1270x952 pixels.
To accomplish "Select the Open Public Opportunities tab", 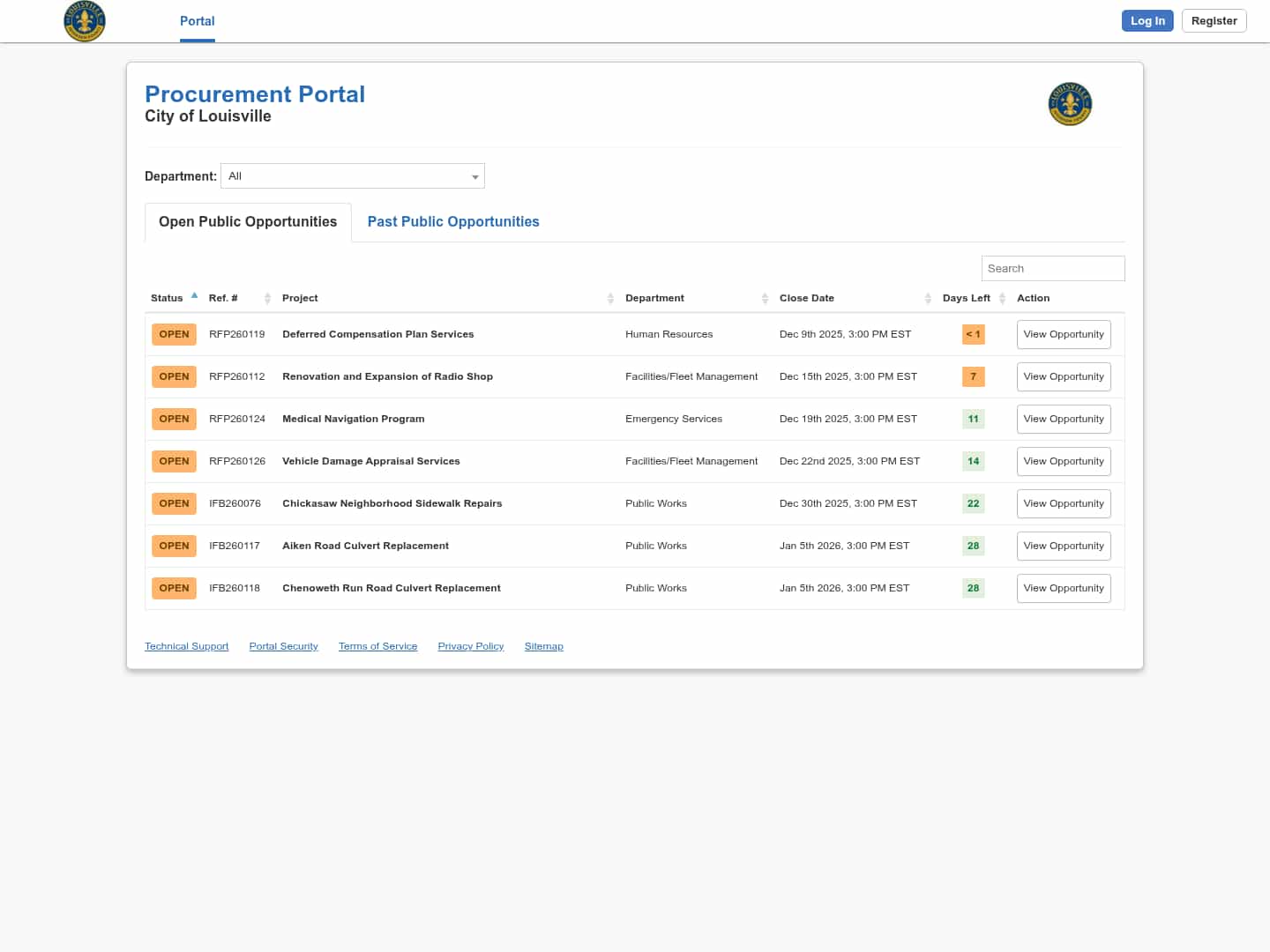I will pos(248,222).
